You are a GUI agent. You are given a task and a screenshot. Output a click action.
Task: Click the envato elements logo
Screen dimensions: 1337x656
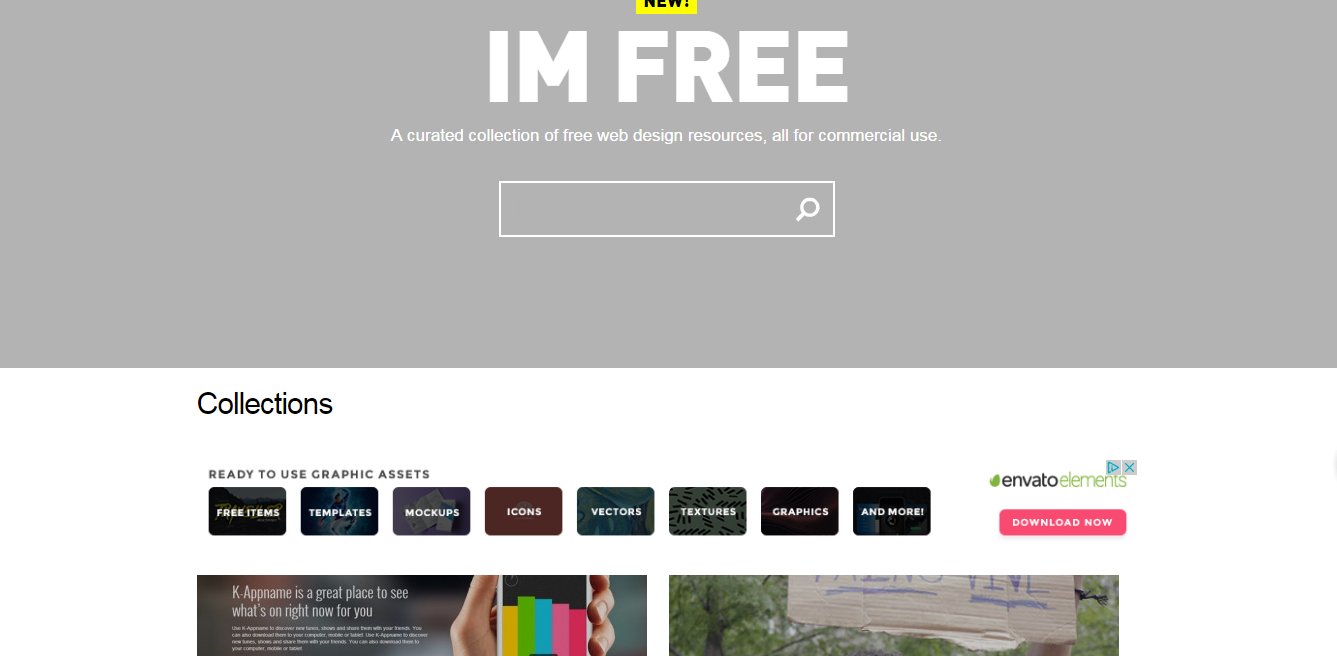click(1058, 480)
